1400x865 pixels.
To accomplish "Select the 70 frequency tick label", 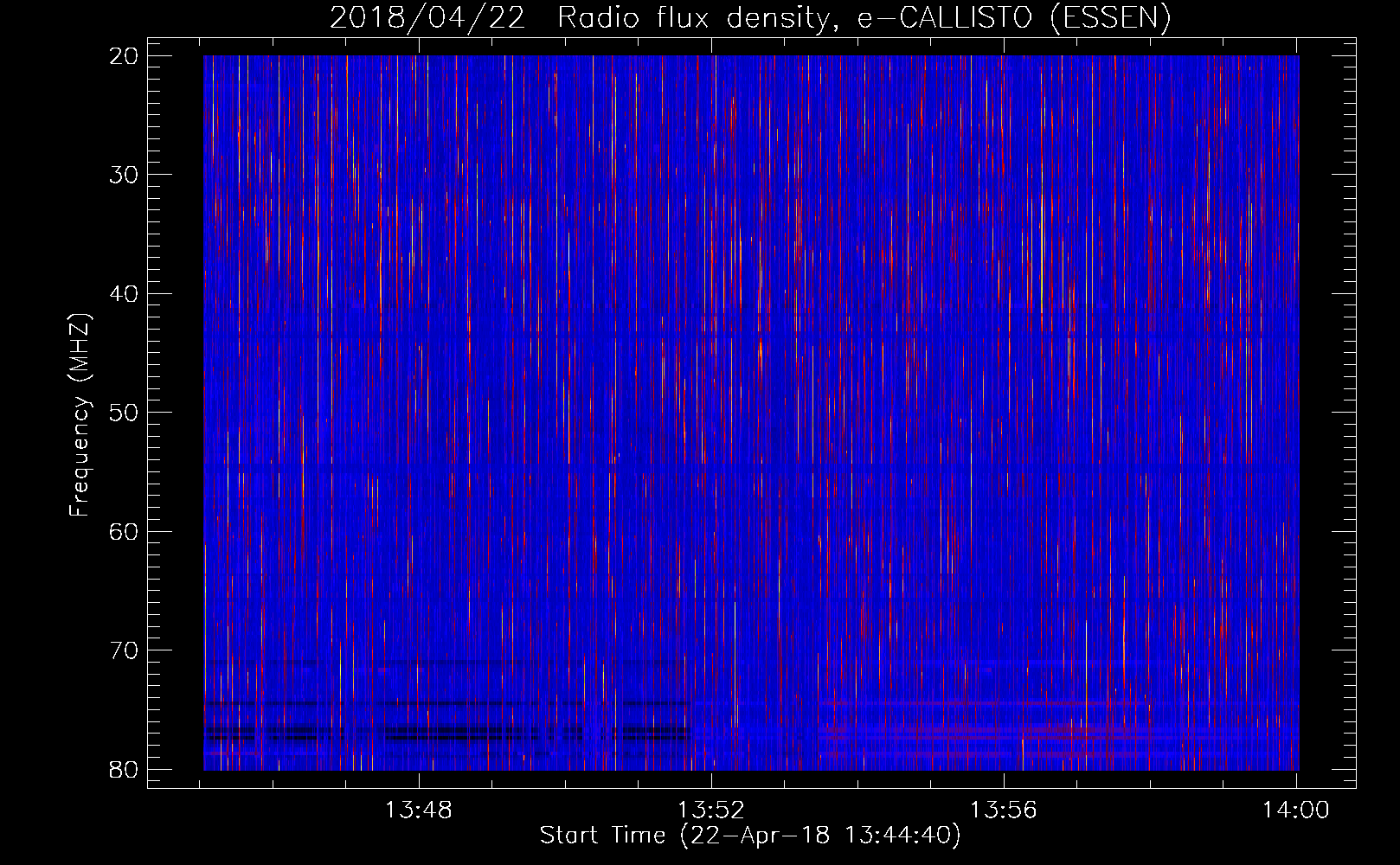I will 124,650.
